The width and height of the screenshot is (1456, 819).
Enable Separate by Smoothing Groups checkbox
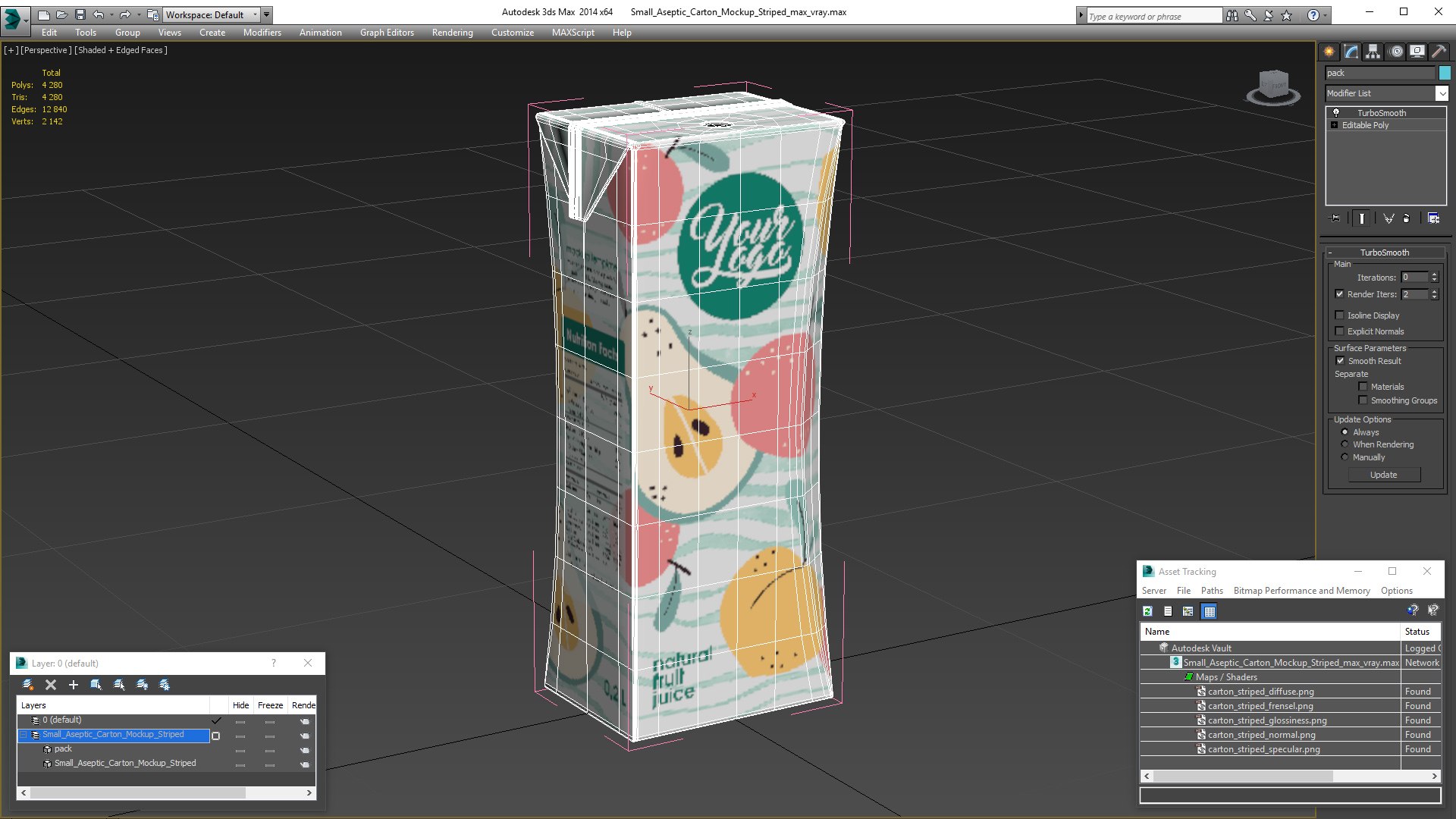pos(1363,400)
